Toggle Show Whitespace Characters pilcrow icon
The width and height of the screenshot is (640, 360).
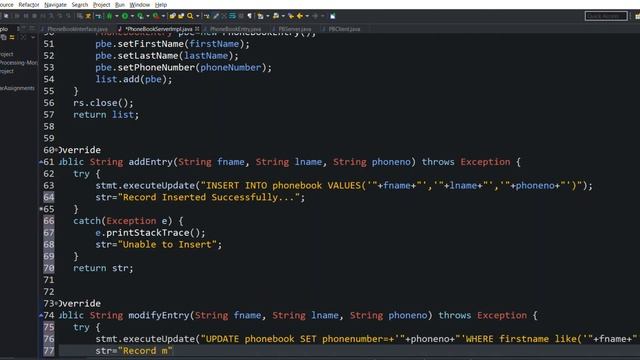(x=250, y=16)
